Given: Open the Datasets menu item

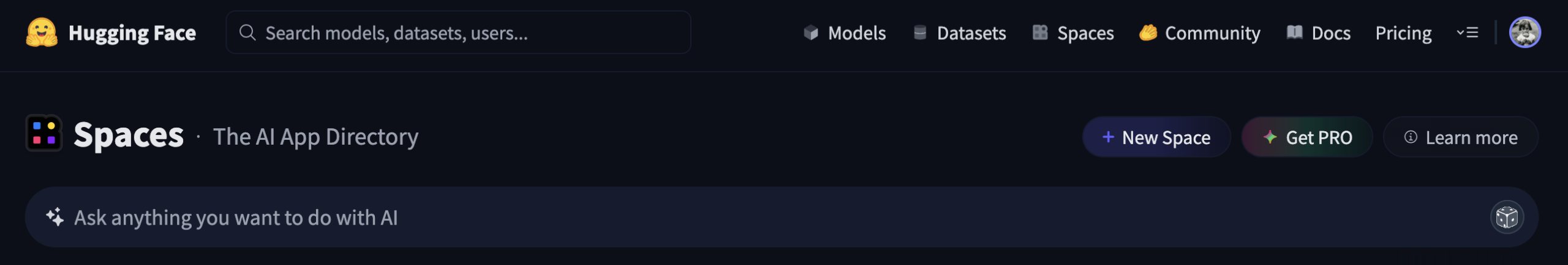Looking at the screenshot, I should [971, 33].
